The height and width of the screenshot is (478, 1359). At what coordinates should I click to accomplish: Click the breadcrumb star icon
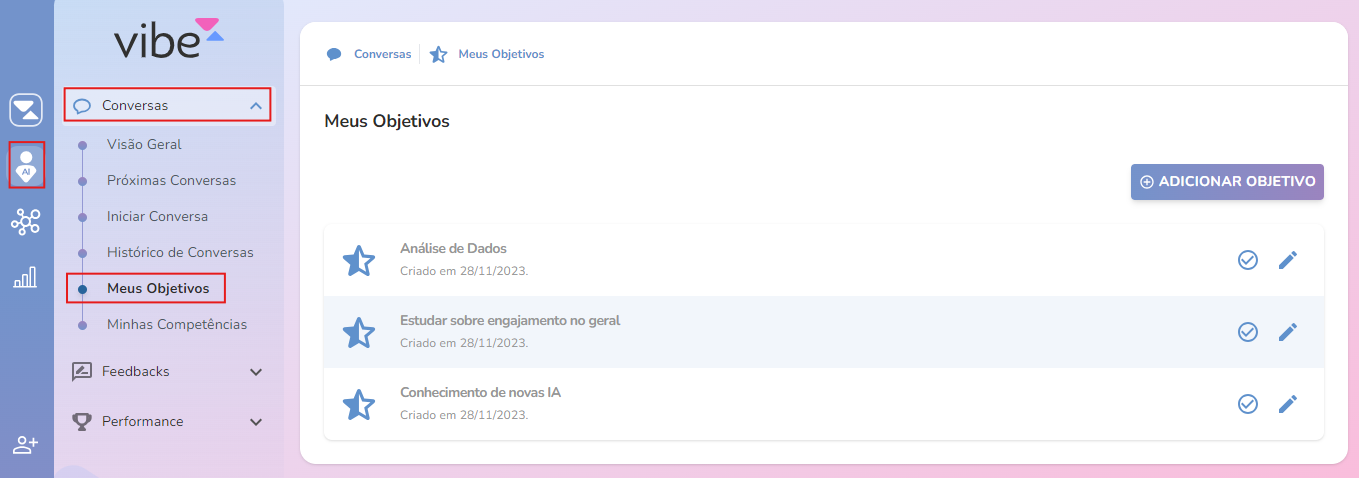(x=438, y=54)
